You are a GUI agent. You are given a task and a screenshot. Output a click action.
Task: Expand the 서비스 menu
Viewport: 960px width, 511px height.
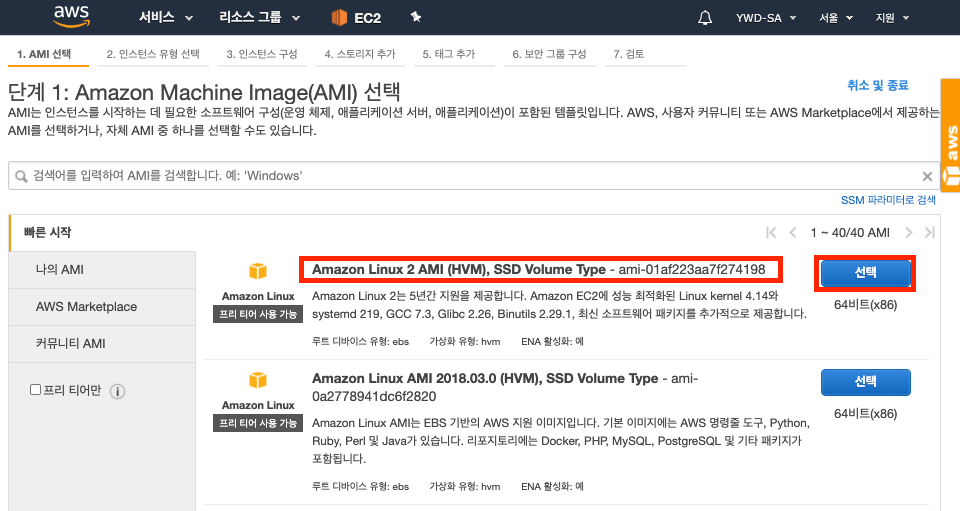tap(165, 18)
